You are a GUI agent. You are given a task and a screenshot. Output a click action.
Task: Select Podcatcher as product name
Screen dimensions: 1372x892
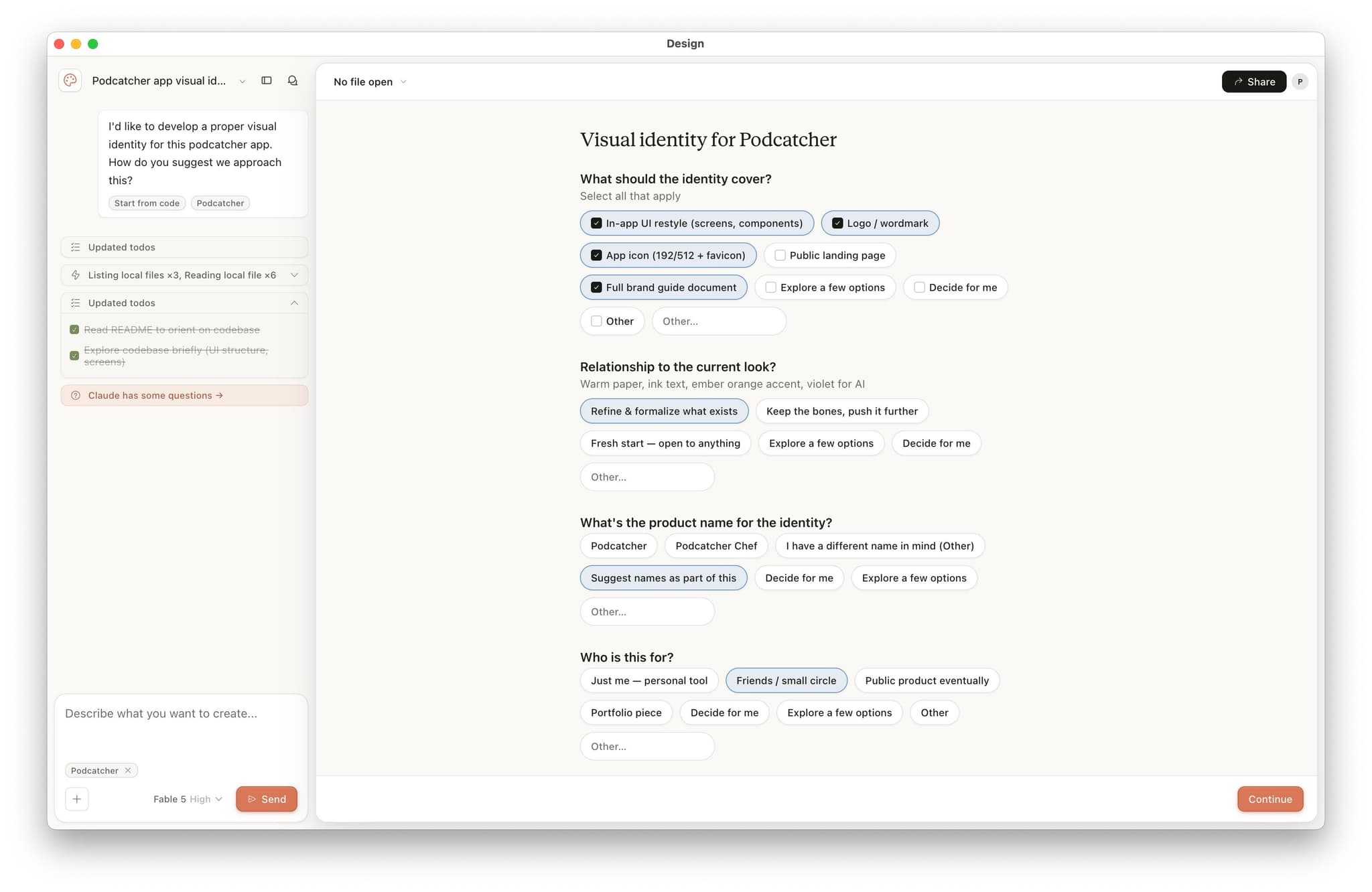click(x=618, y=546)
